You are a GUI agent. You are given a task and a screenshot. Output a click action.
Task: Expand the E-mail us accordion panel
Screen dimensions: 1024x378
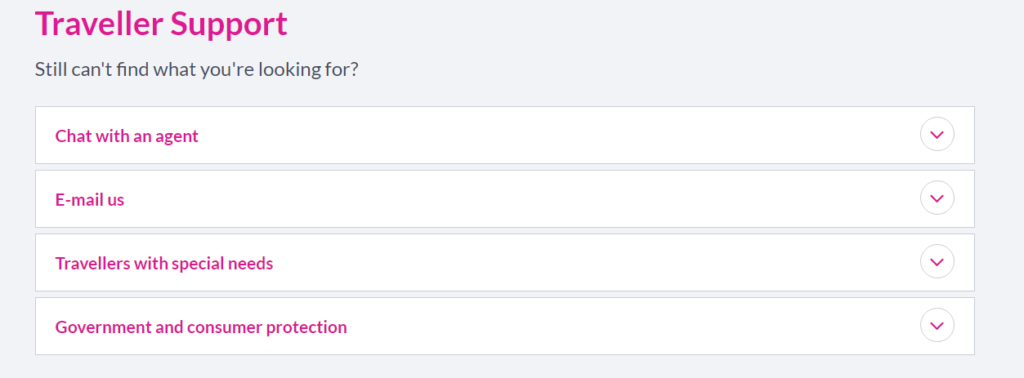[504, 199]
